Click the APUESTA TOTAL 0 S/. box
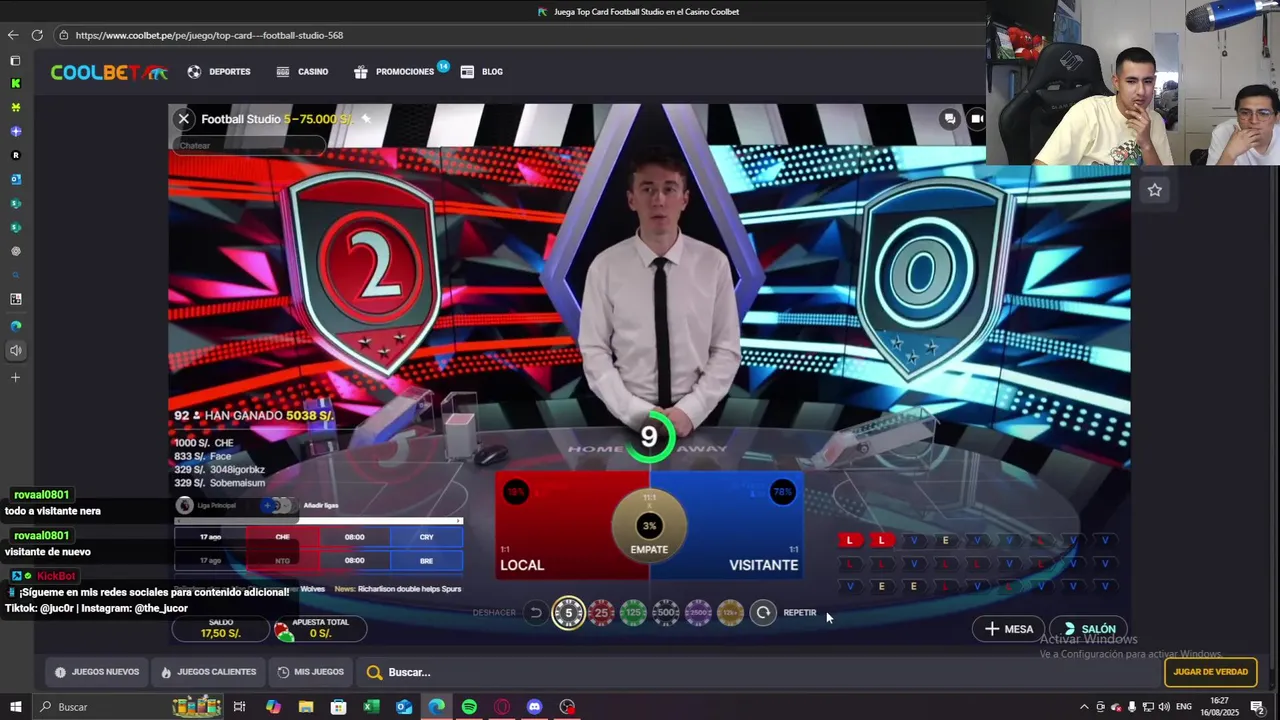The height and width of the screenshot is (720, 1280). (320, 629)
